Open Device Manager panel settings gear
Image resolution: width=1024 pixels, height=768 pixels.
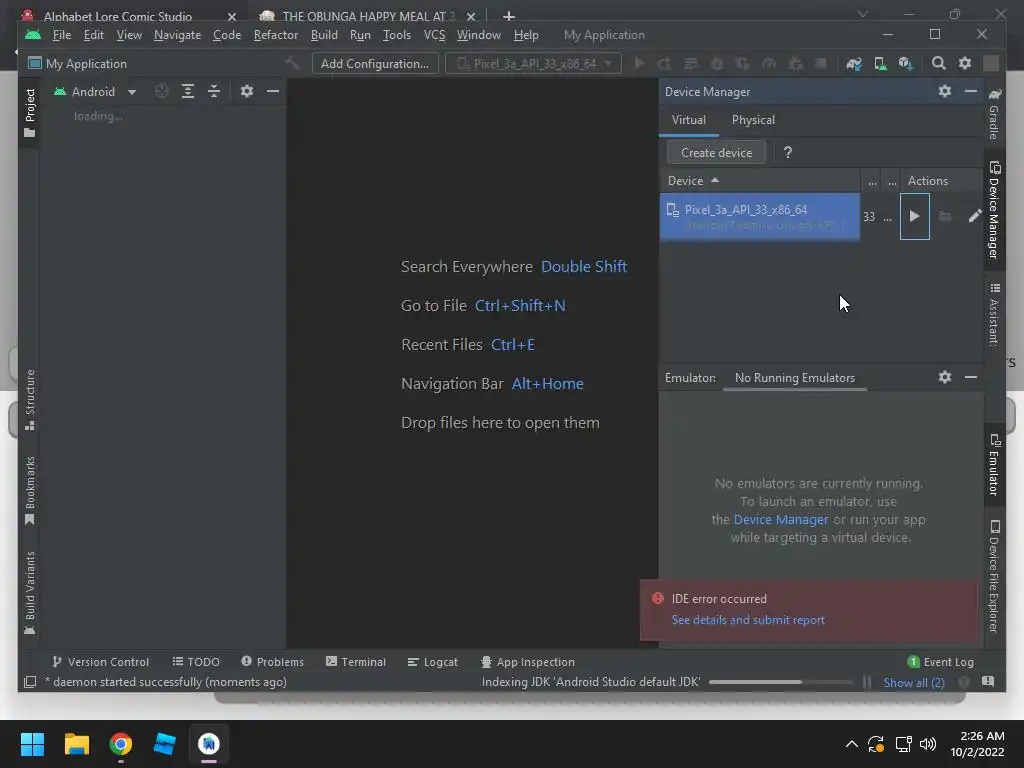coord(944,91)
